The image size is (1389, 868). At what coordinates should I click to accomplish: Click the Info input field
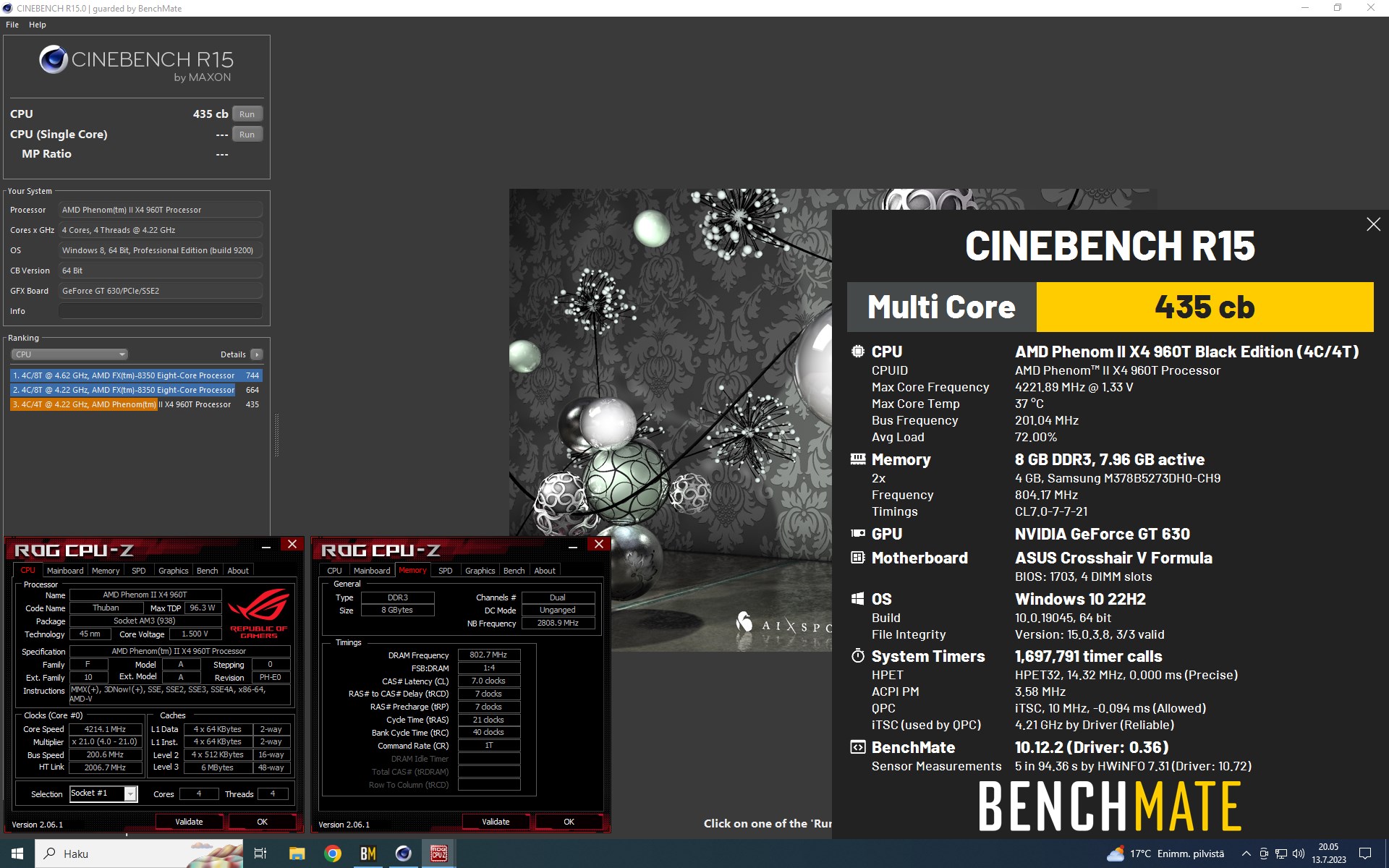(x=161, y=311)
